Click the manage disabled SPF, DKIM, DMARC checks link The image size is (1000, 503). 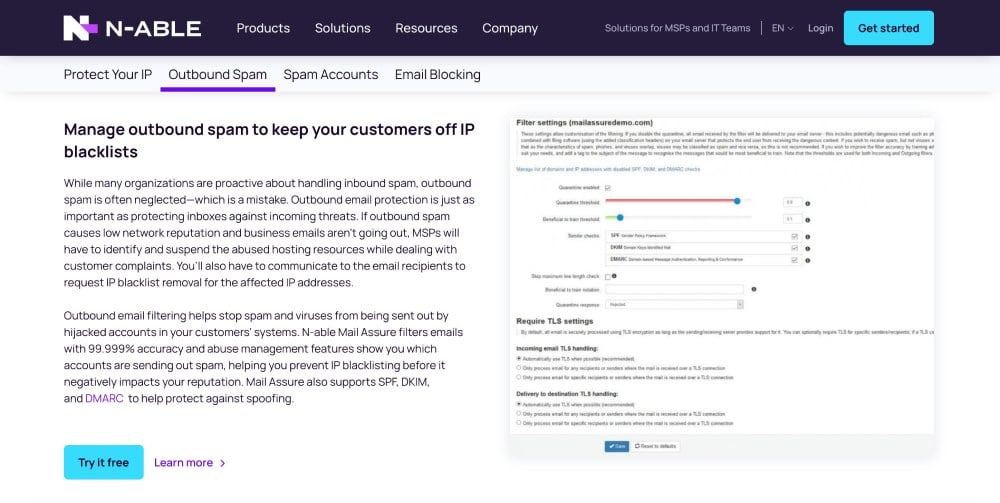click(x=608, y=170)
